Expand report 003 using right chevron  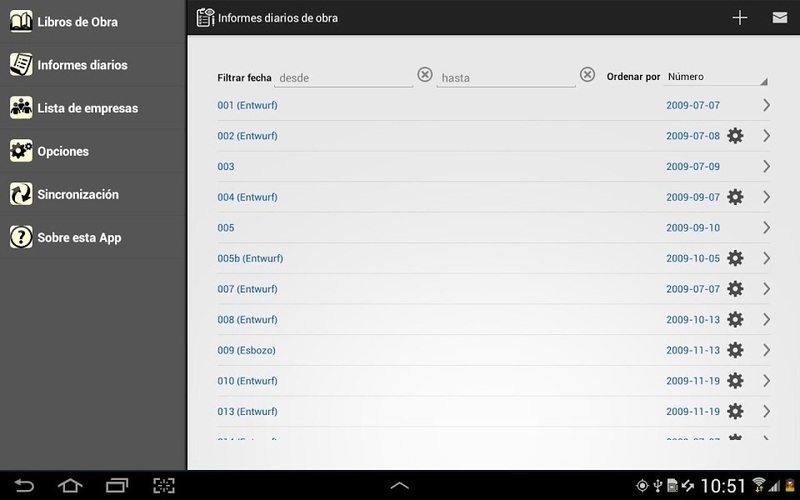(766, 166)
